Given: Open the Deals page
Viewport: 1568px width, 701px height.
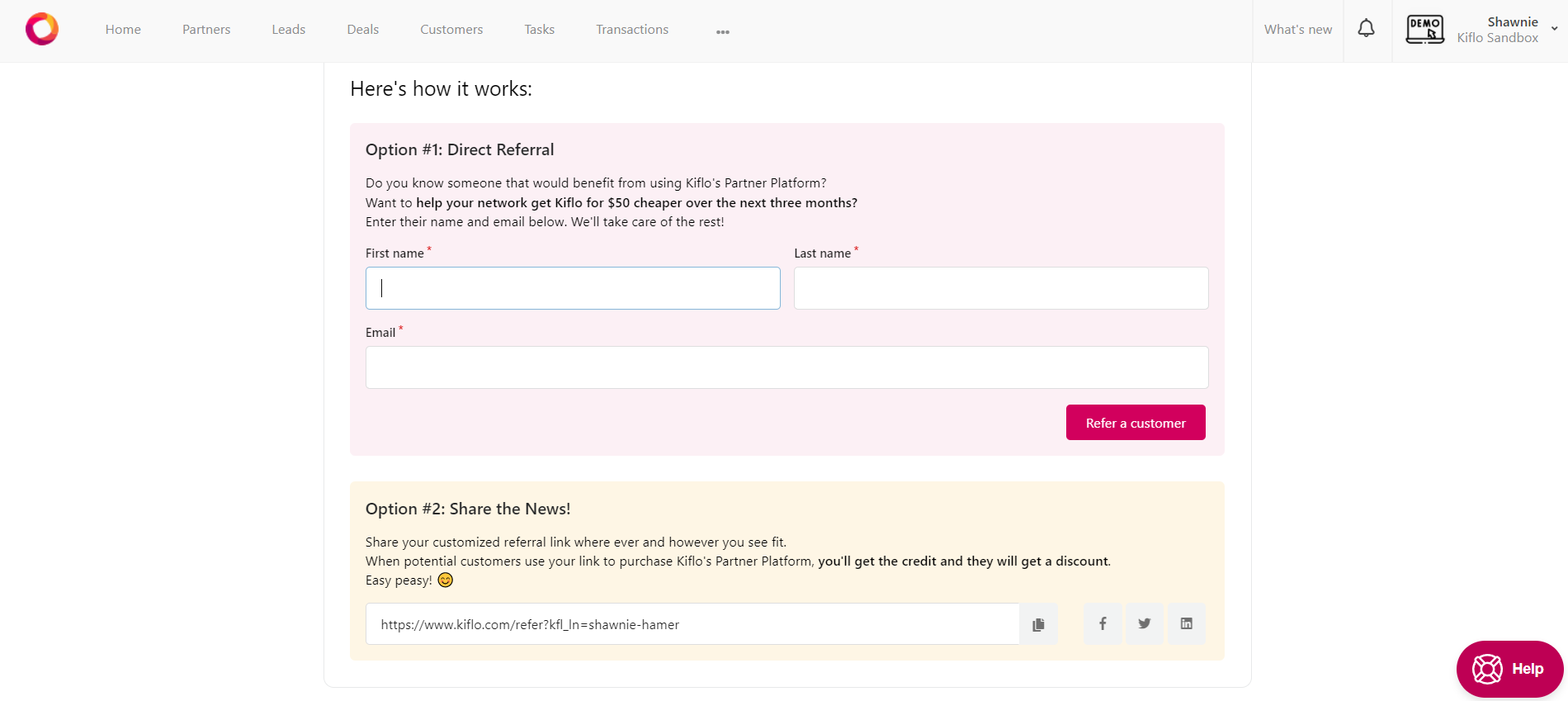Looking at the screenshot, I should point(363,30).
